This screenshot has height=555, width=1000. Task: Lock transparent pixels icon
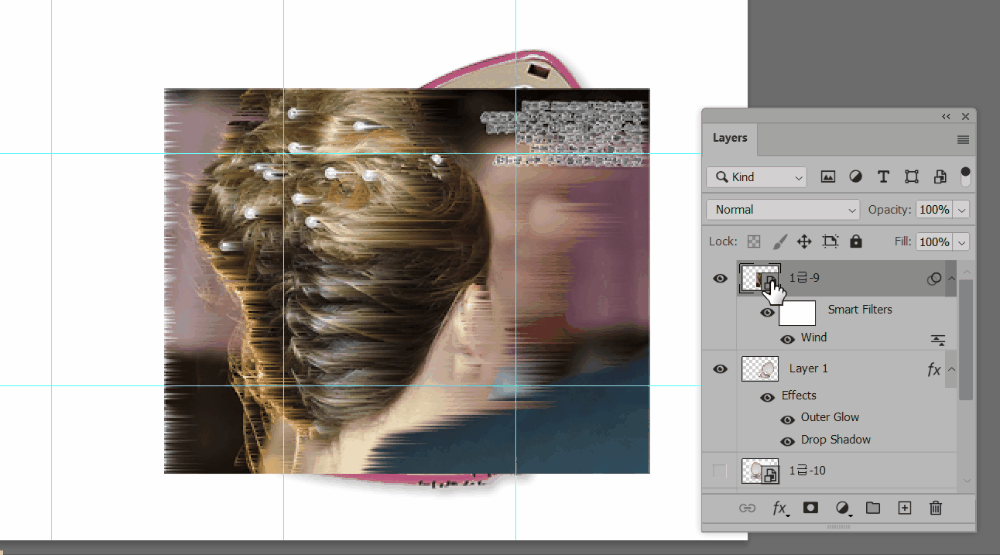(754, 242)
